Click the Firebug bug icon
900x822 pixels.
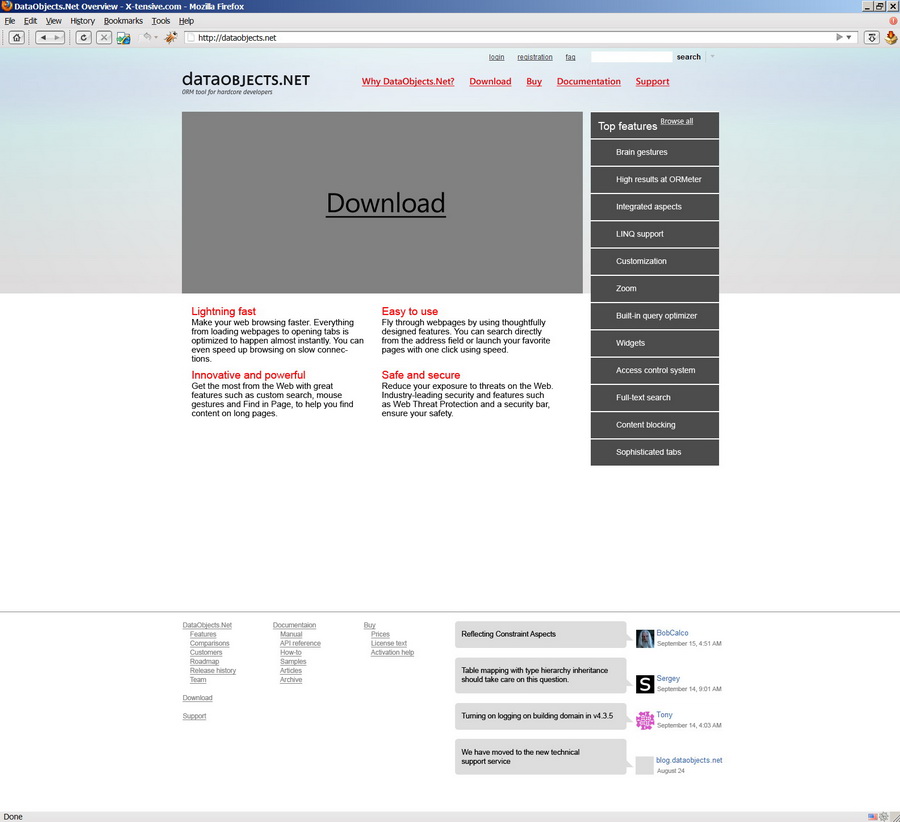click(x=171, y=37)
